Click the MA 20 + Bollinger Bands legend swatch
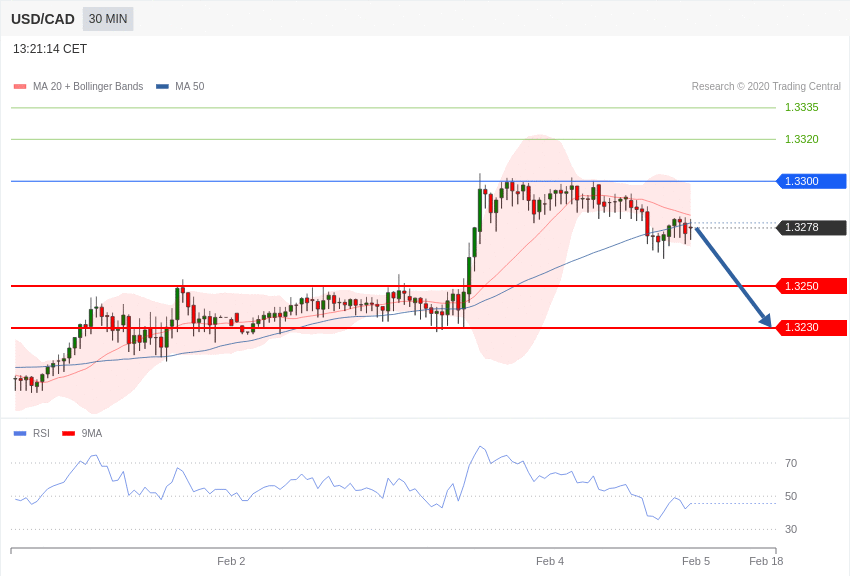This screenshot has width=850, height=576. (x=20, y=87)
